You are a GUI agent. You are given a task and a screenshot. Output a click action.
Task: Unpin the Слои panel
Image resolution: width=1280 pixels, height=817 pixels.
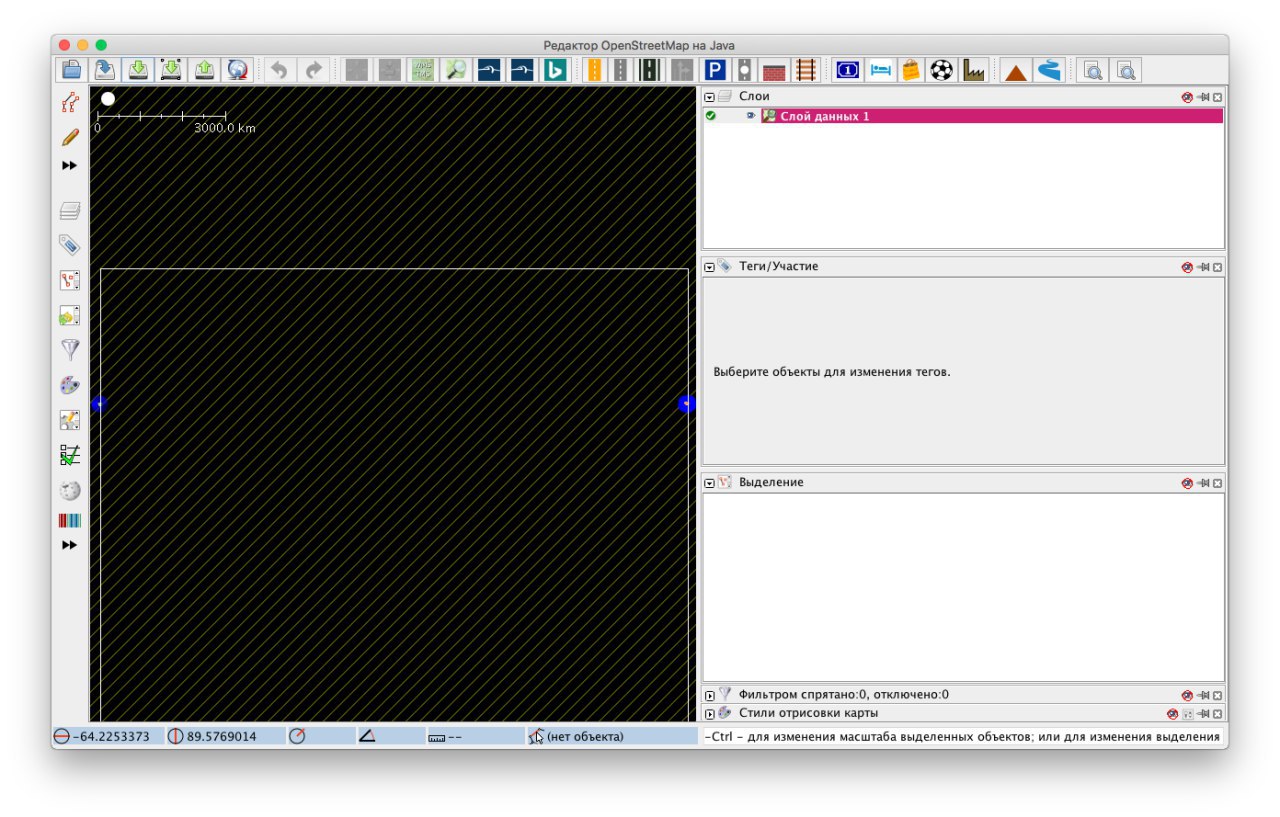click(1203, 97)
